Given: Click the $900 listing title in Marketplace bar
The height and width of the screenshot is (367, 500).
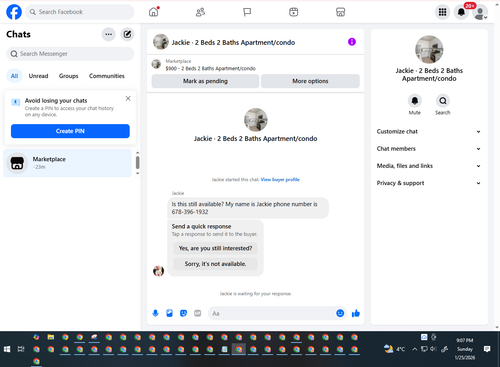Looking at the screenshot, I should [x=211, y=69].
